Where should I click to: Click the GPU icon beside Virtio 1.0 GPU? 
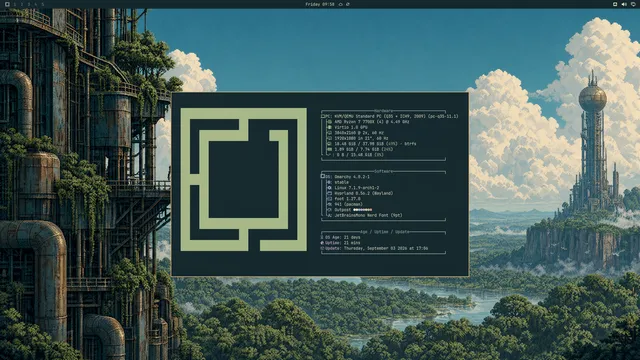(329, 127)
